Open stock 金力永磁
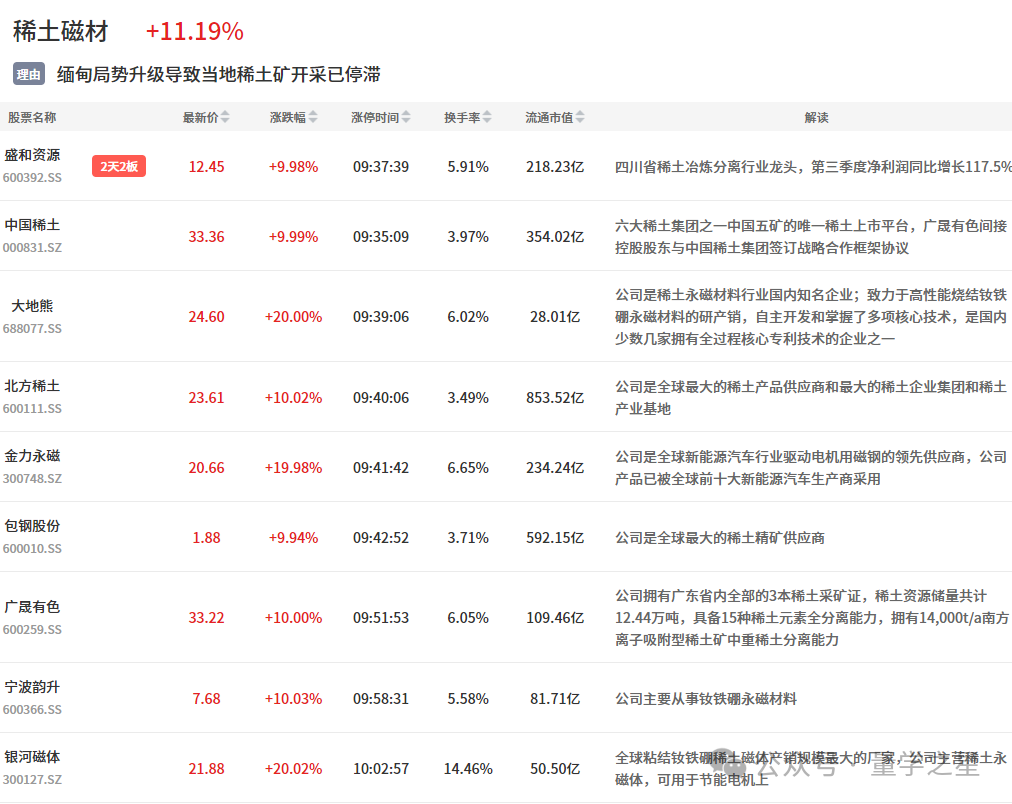This screenshot has height=804, width=1012. tap(32, 456)
